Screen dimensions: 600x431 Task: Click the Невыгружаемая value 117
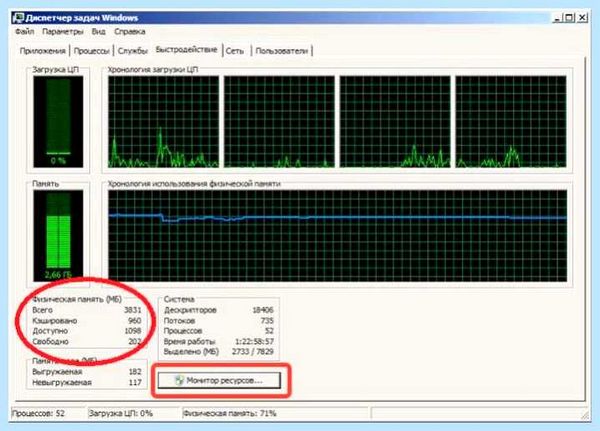(x=135, y=382)
